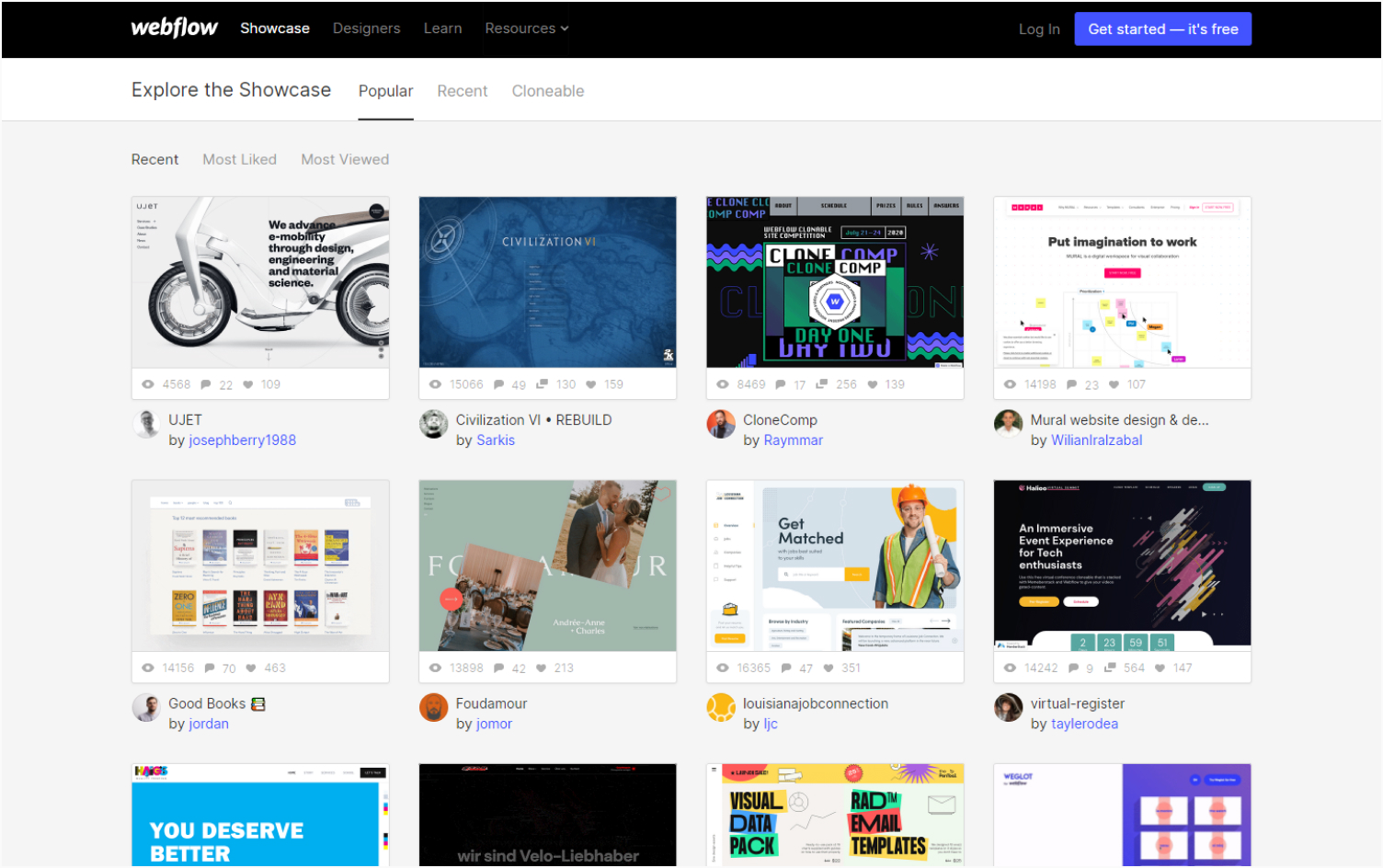Click the comments icon on Good Books card
The width and height of the screenshot is (1383, 868).
pyautogui.click(x=210, y=668)
